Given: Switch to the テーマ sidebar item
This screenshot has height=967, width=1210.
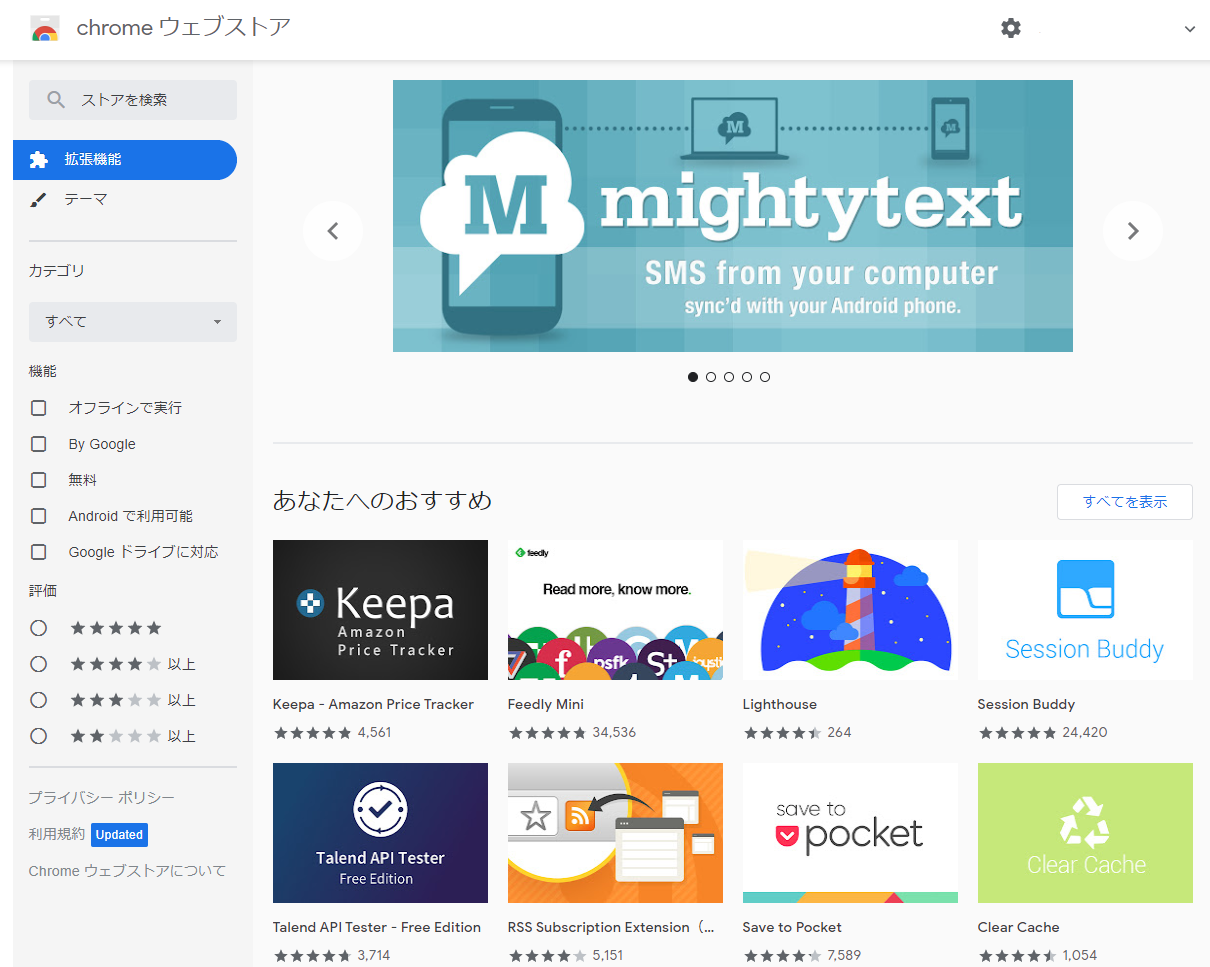Looking at the screenshot, I should [x=85, y=200].
